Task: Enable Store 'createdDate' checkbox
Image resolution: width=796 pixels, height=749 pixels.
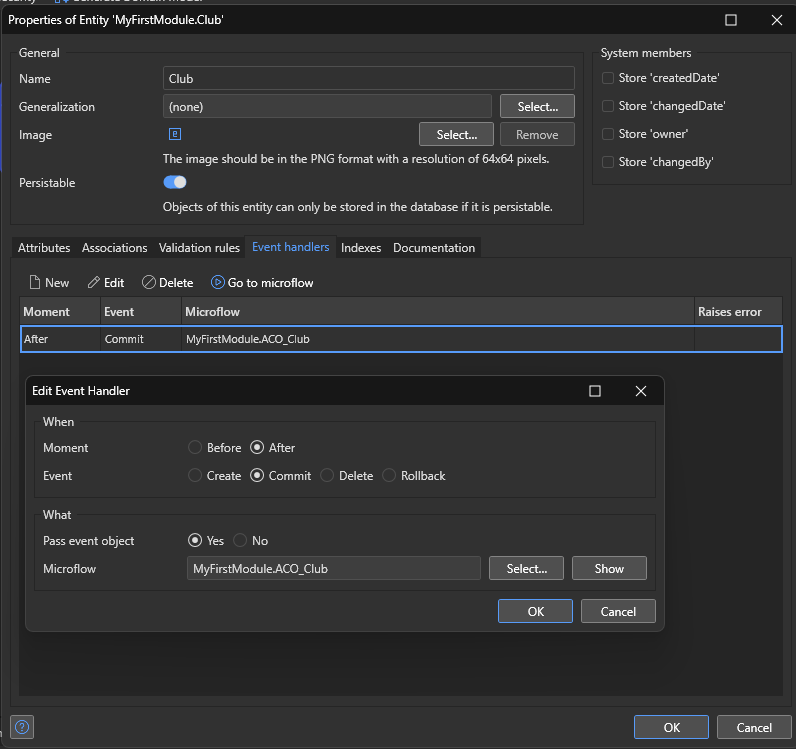Action: (608, 78)
